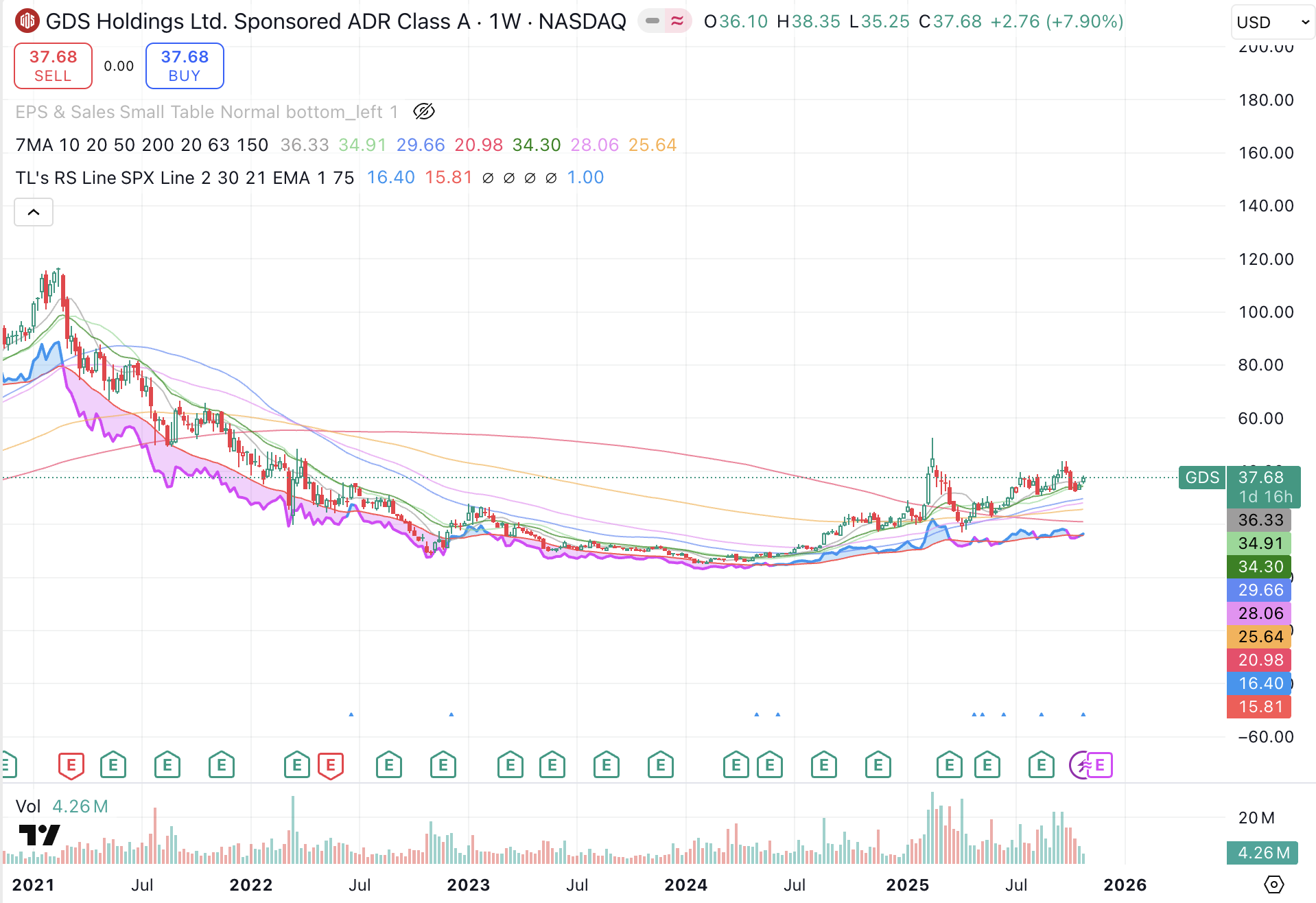This screenshot has width=1316, height=903.
Task: Click the 60.00 price axis label
Action: (x=1260, y=419)
